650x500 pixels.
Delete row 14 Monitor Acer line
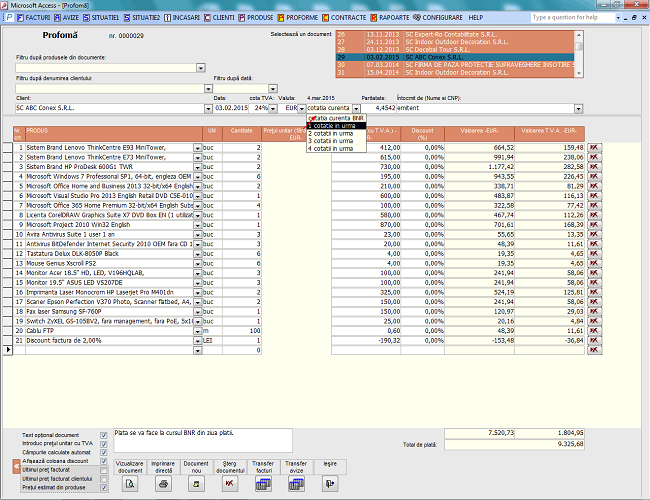[594, 273]
